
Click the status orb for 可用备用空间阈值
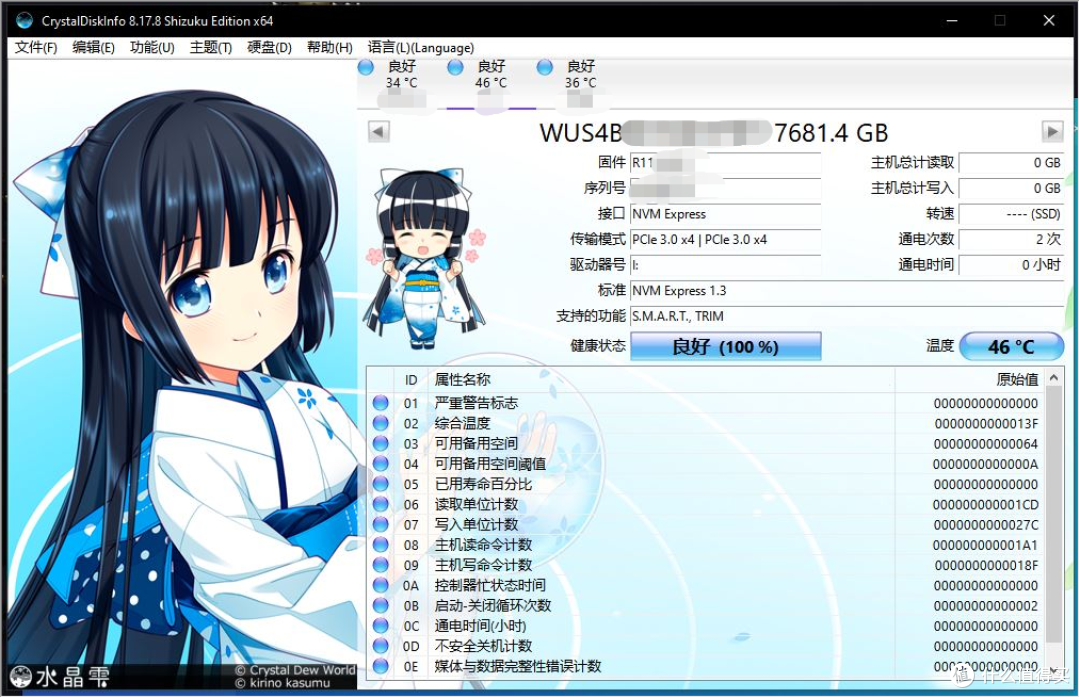click(380, 464)
